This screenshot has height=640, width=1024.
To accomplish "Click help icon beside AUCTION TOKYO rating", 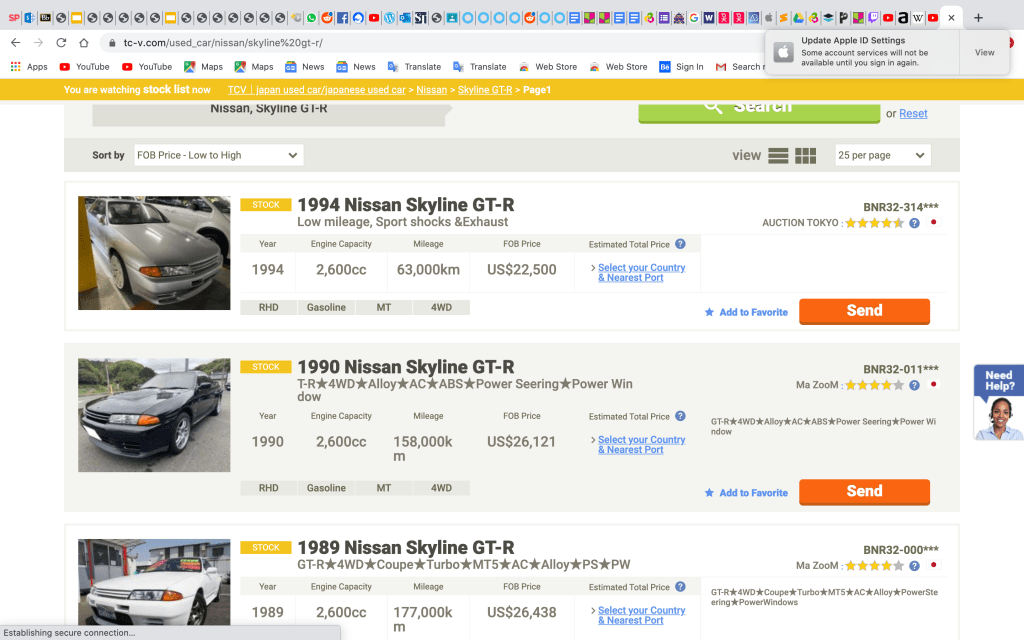I will (x=914, y=223).
